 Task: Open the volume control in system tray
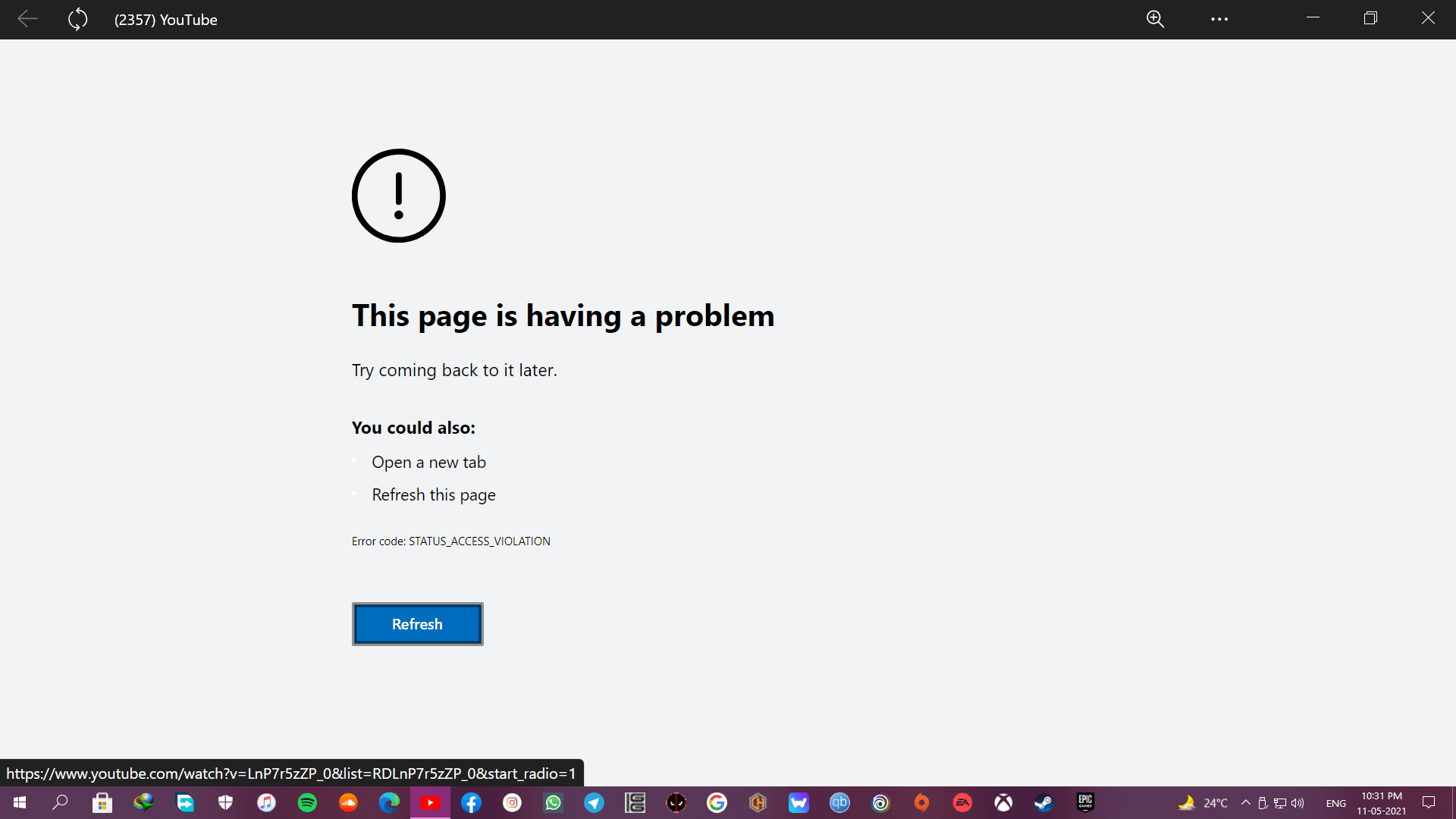point(1298,802)
